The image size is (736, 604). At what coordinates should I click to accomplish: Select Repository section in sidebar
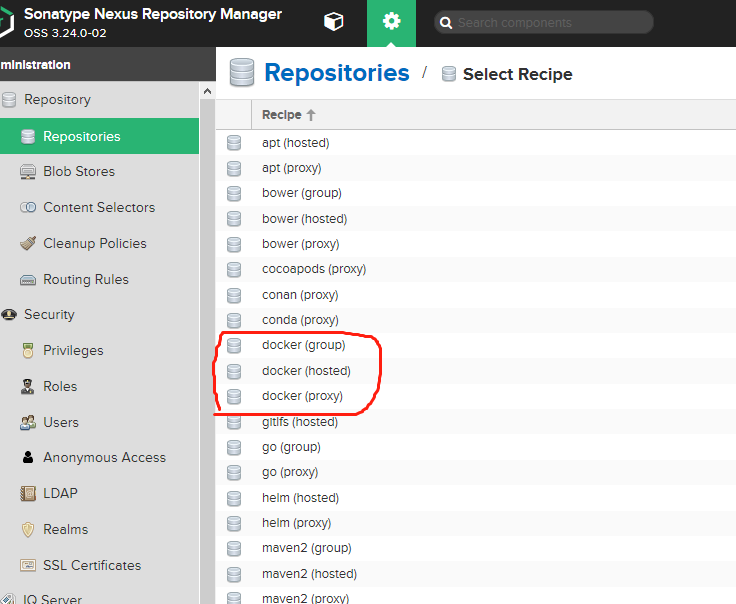click(x=57, y=99)
